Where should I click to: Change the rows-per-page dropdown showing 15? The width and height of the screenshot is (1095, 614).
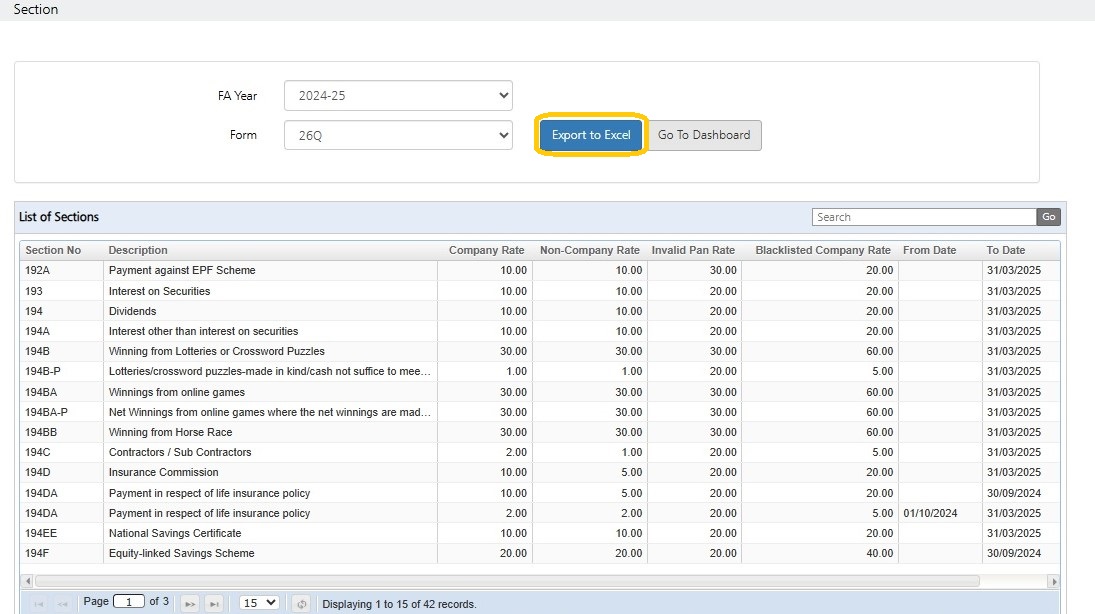coord(259,603)
